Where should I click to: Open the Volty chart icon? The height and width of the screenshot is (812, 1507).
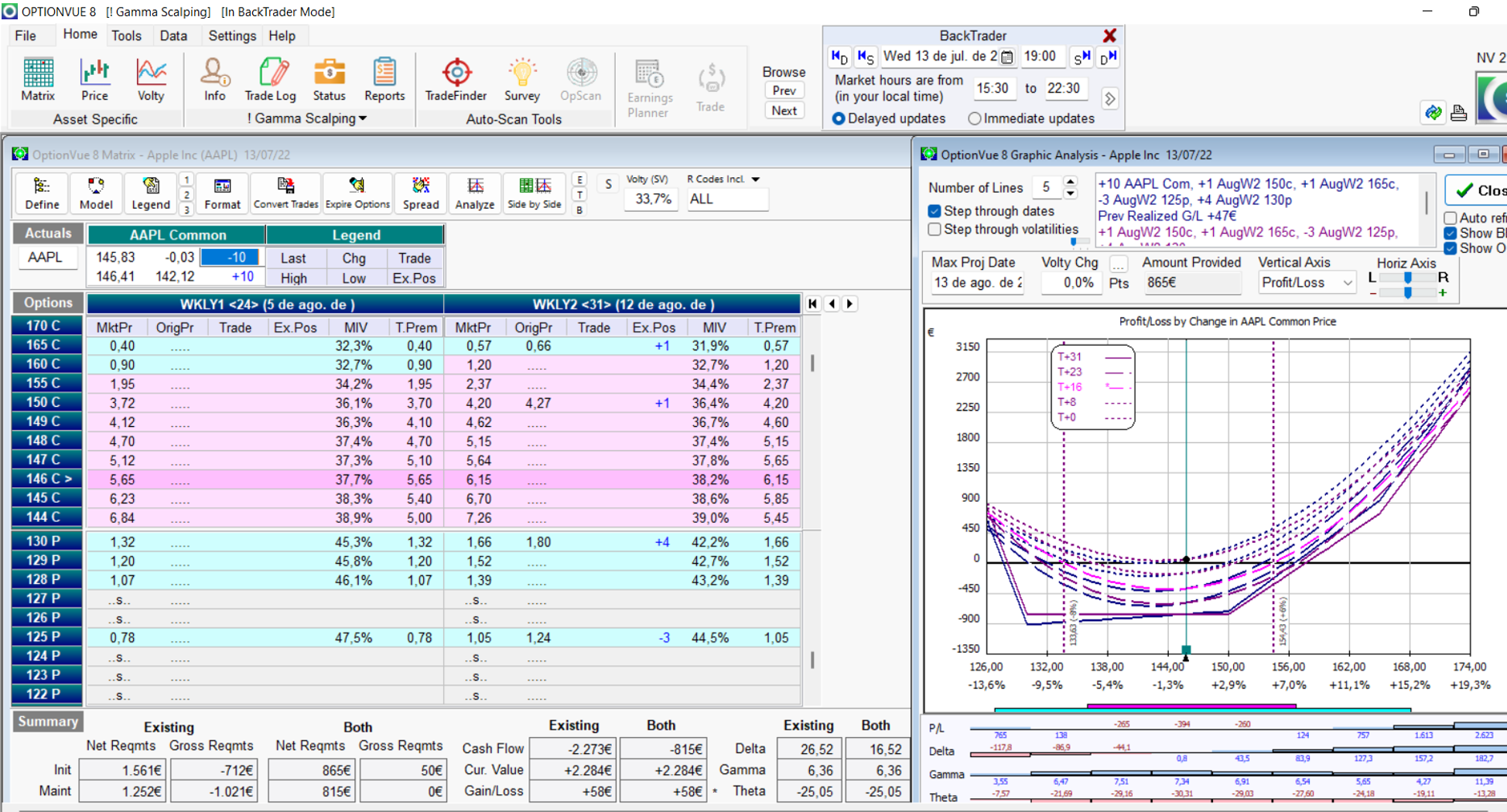(151, 80)
